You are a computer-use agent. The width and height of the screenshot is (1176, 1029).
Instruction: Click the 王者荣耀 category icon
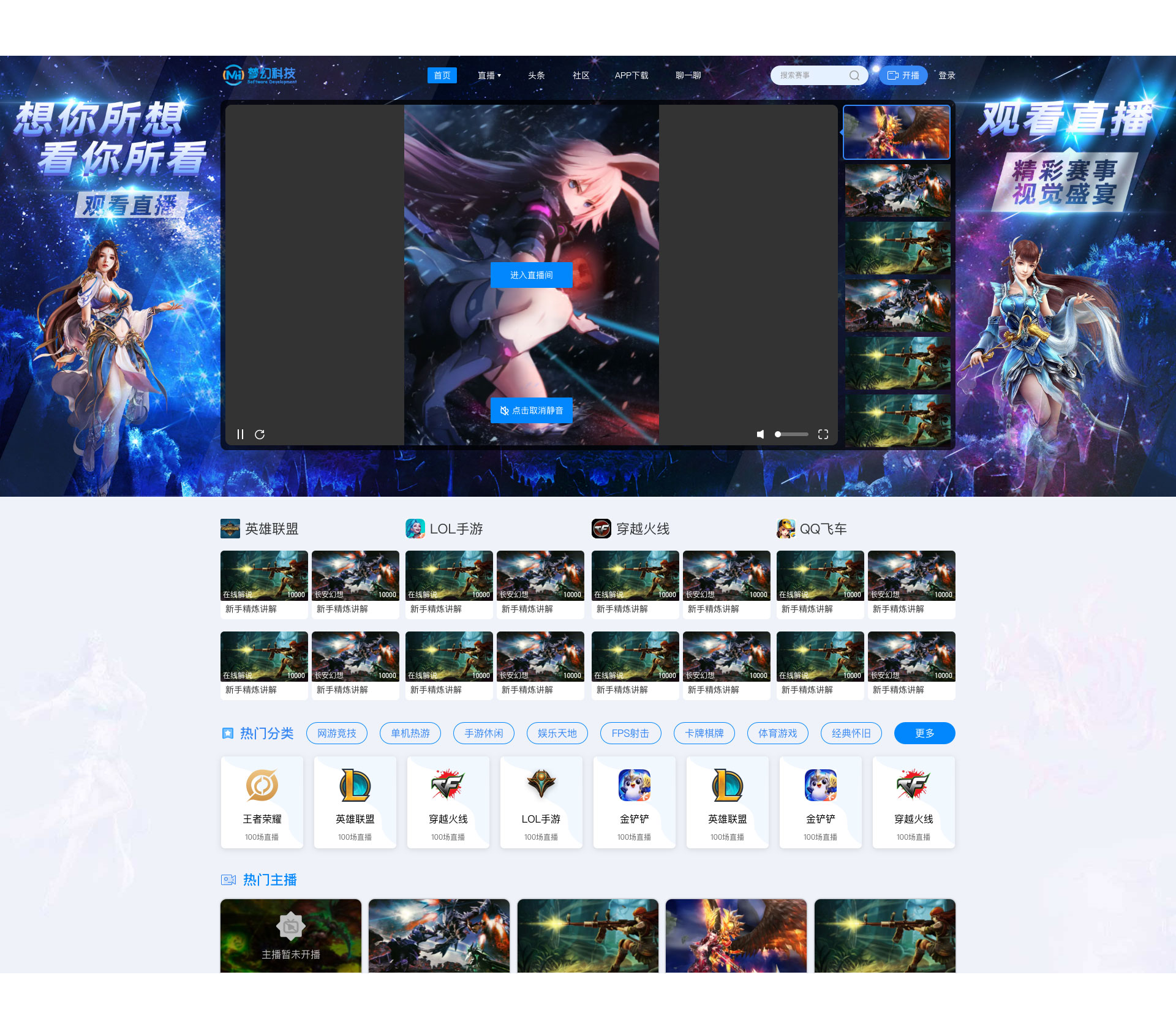tap(262, 785)
